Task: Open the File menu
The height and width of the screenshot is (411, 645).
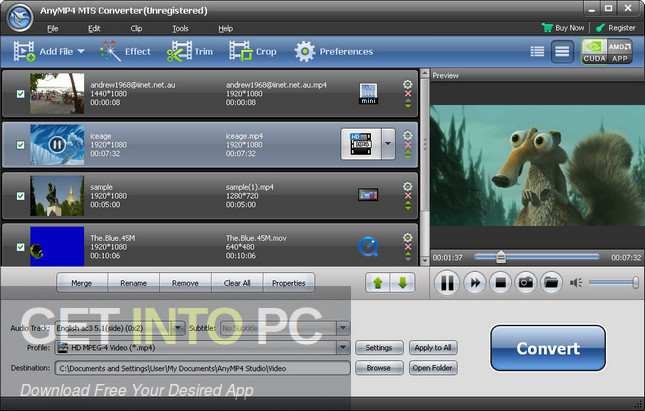Action: (53, 28)
